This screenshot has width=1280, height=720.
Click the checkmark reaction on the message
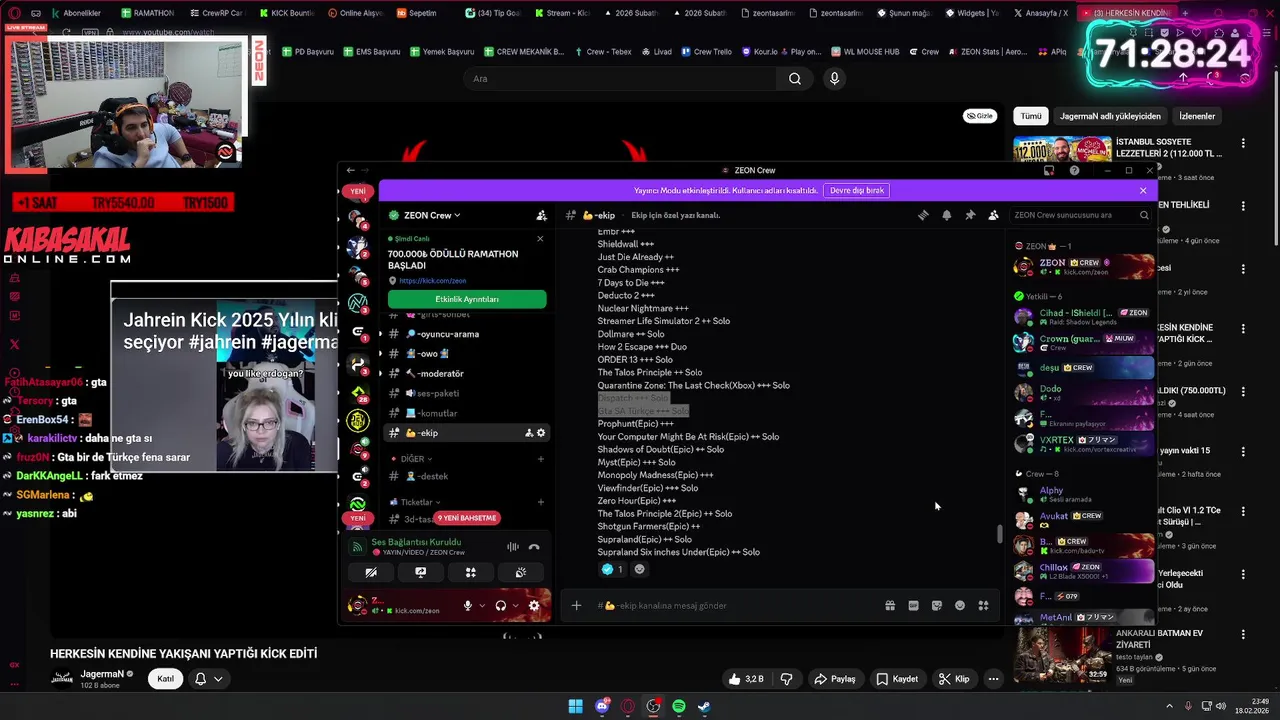(x=612, y=569)
